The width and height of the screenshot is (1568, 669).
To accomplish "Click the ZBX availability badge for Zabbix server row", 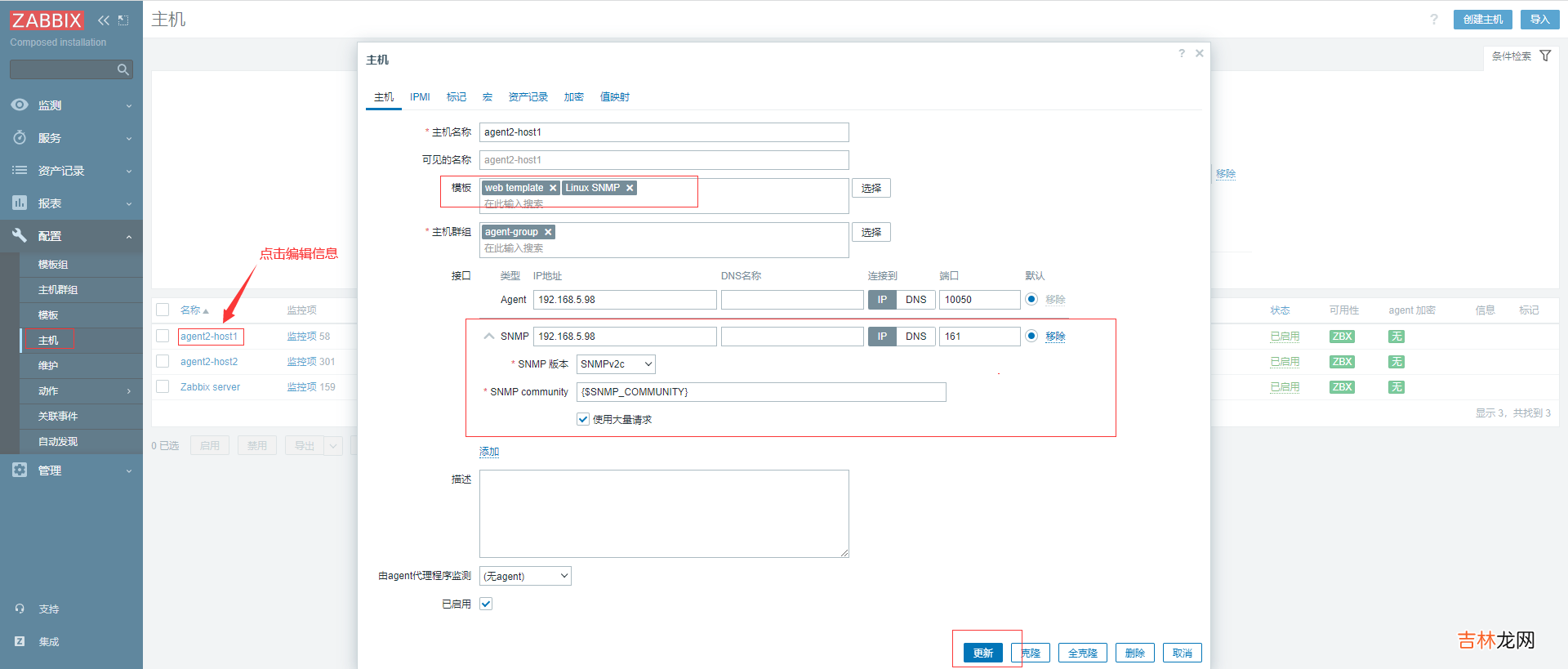I will click(1342, 387).
